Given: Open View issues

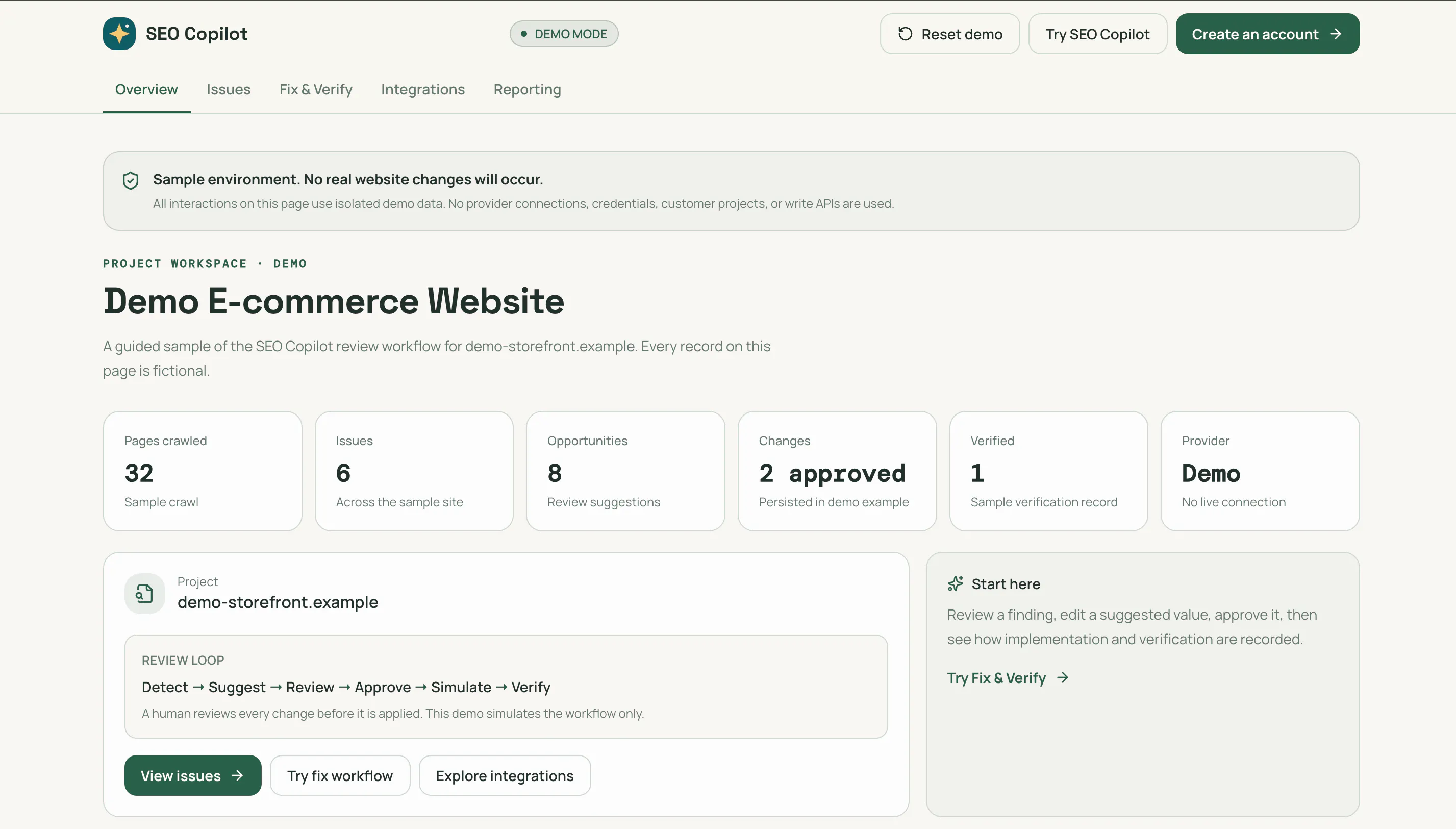Looking at the screenshot, I should tap(193, 775).
